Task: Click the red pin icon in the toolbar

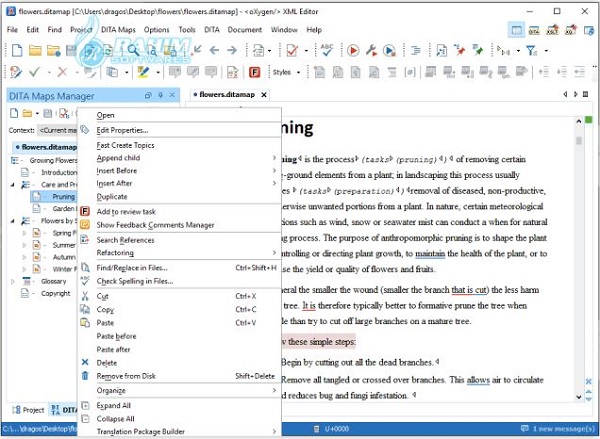Action: (x=460, y=50)
